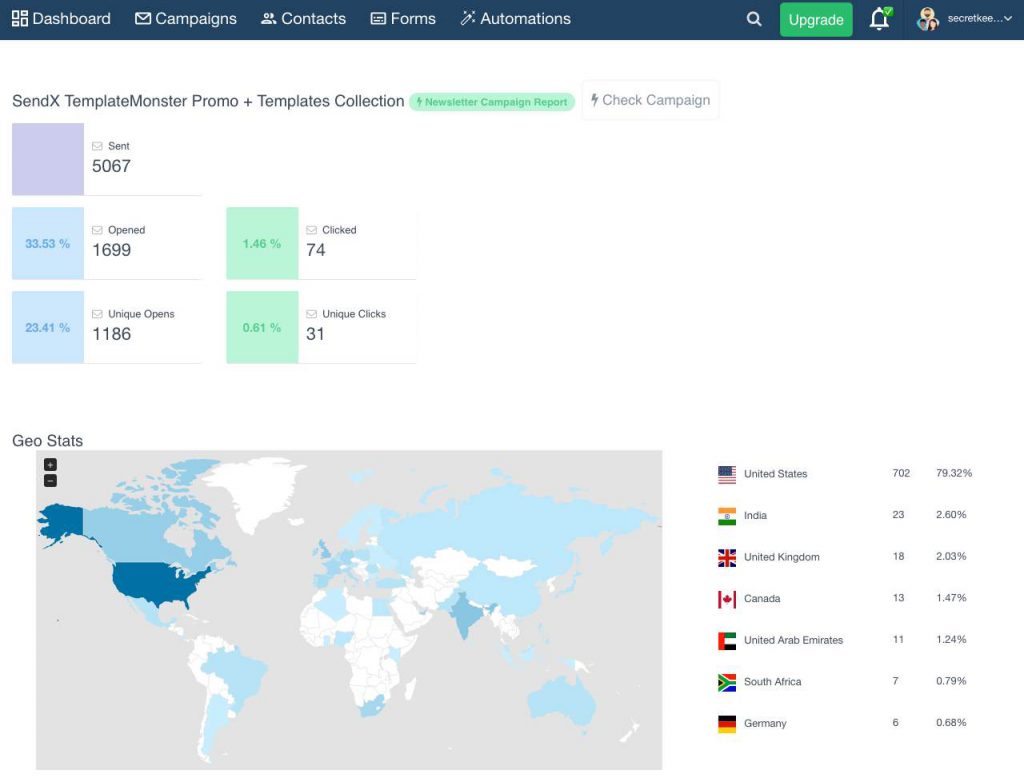Zoom in on the geo map
The height and width of the screenshot is (778, 1024).
click(x=50, y=464)
